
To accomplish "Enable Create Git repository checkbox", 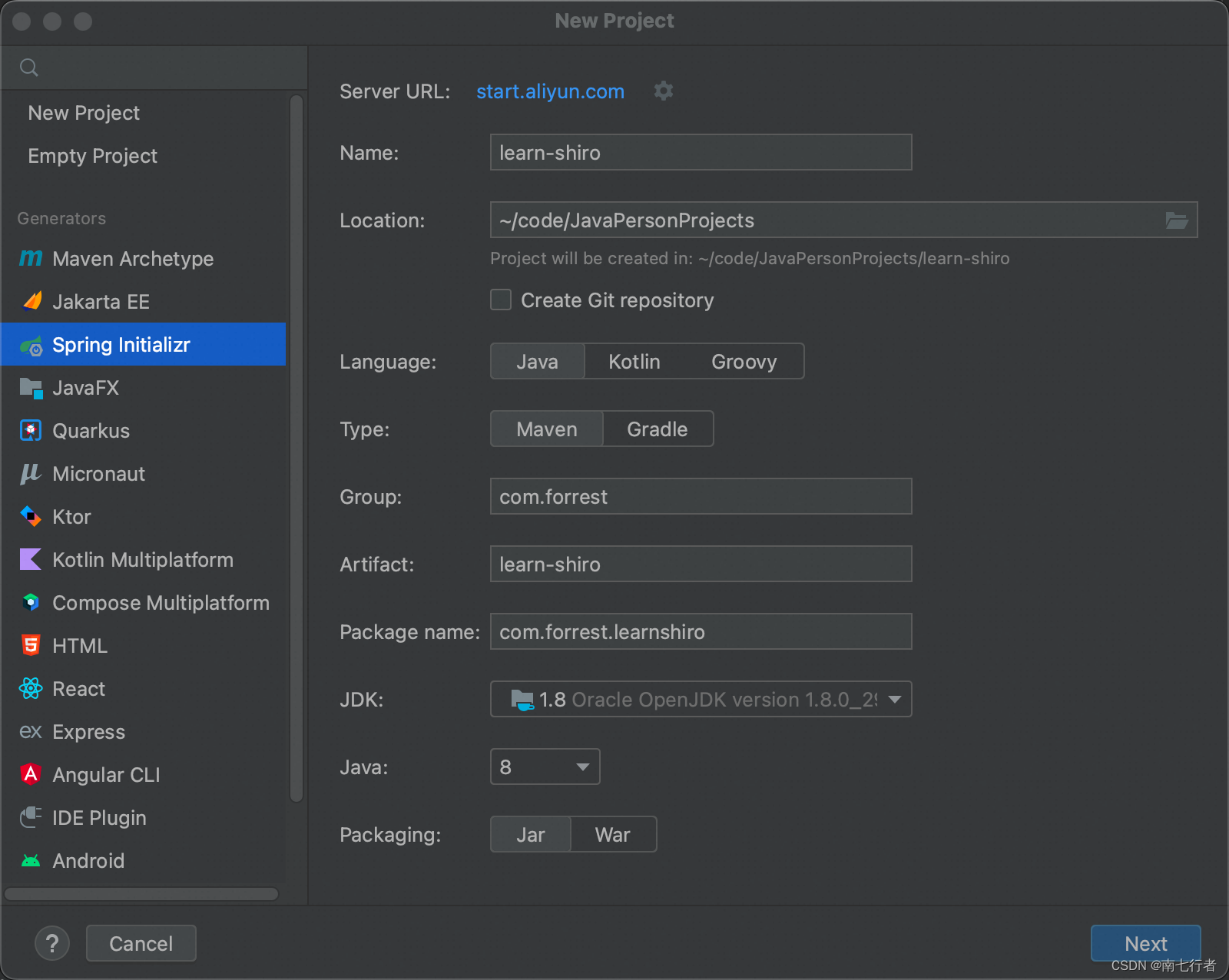I will [x=501, y=300].
